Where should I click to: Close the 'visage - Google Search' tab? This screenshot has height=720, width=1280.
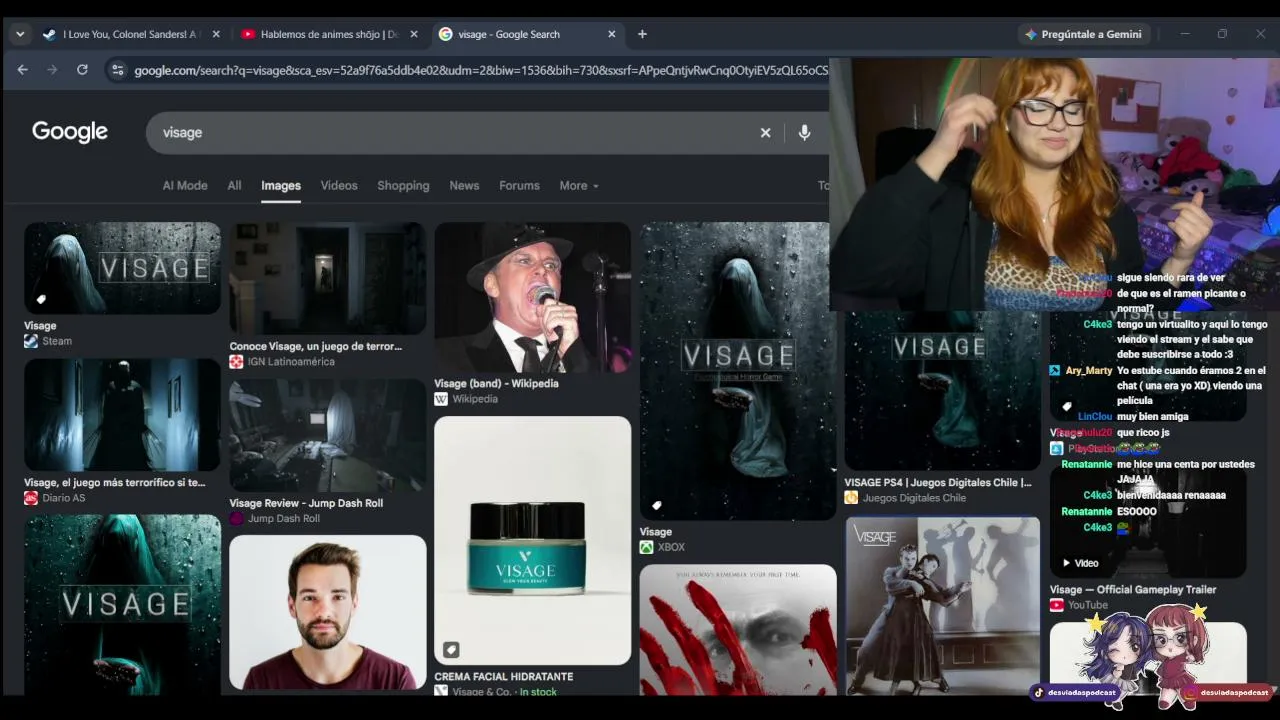coord(612,34)
